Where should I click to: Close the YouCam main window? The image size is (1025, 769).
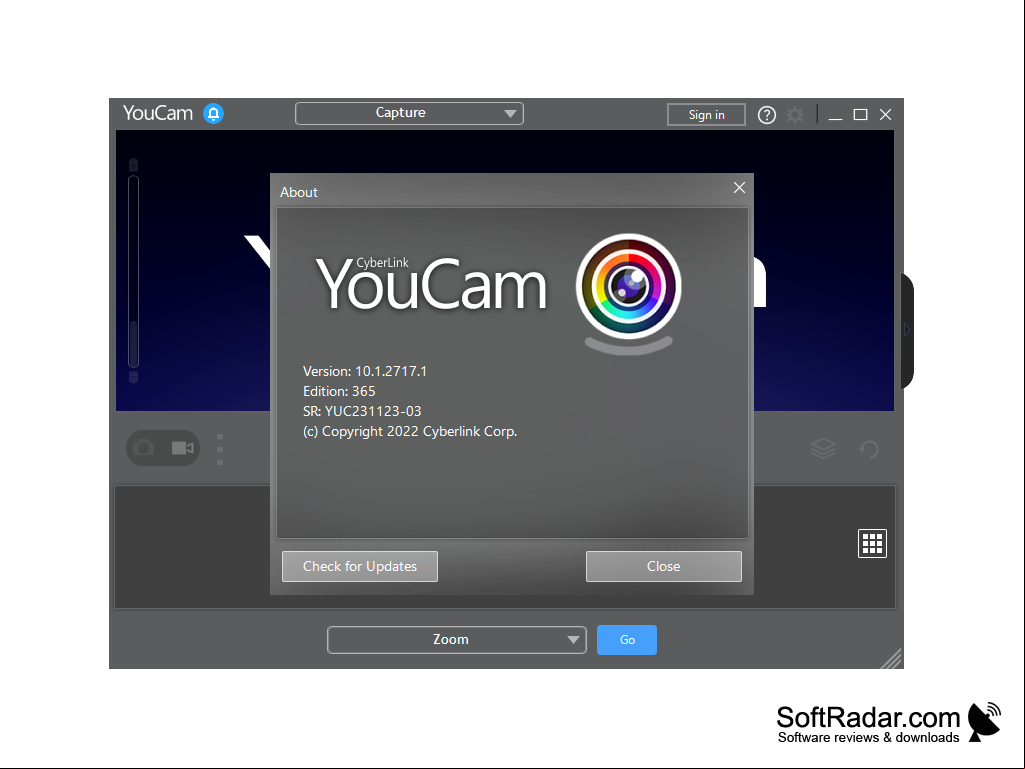(x=885, y=115)
